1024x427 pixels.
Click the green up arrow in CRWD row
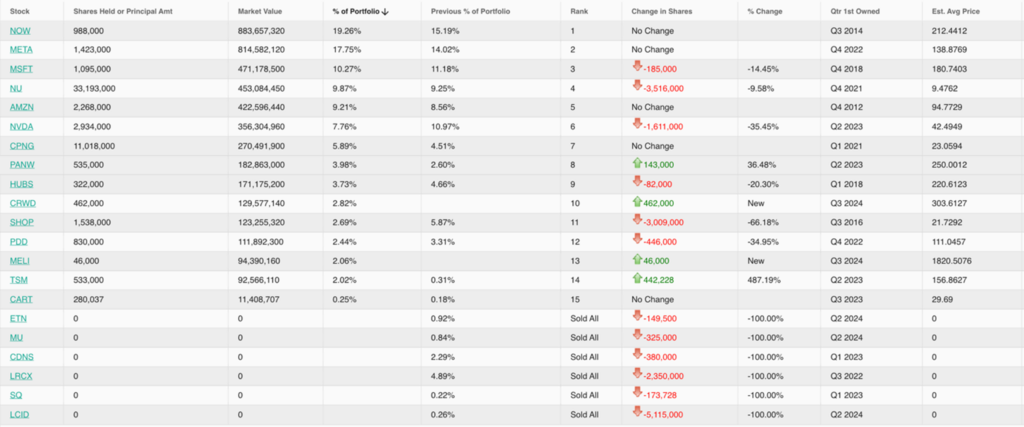[636, 202]
